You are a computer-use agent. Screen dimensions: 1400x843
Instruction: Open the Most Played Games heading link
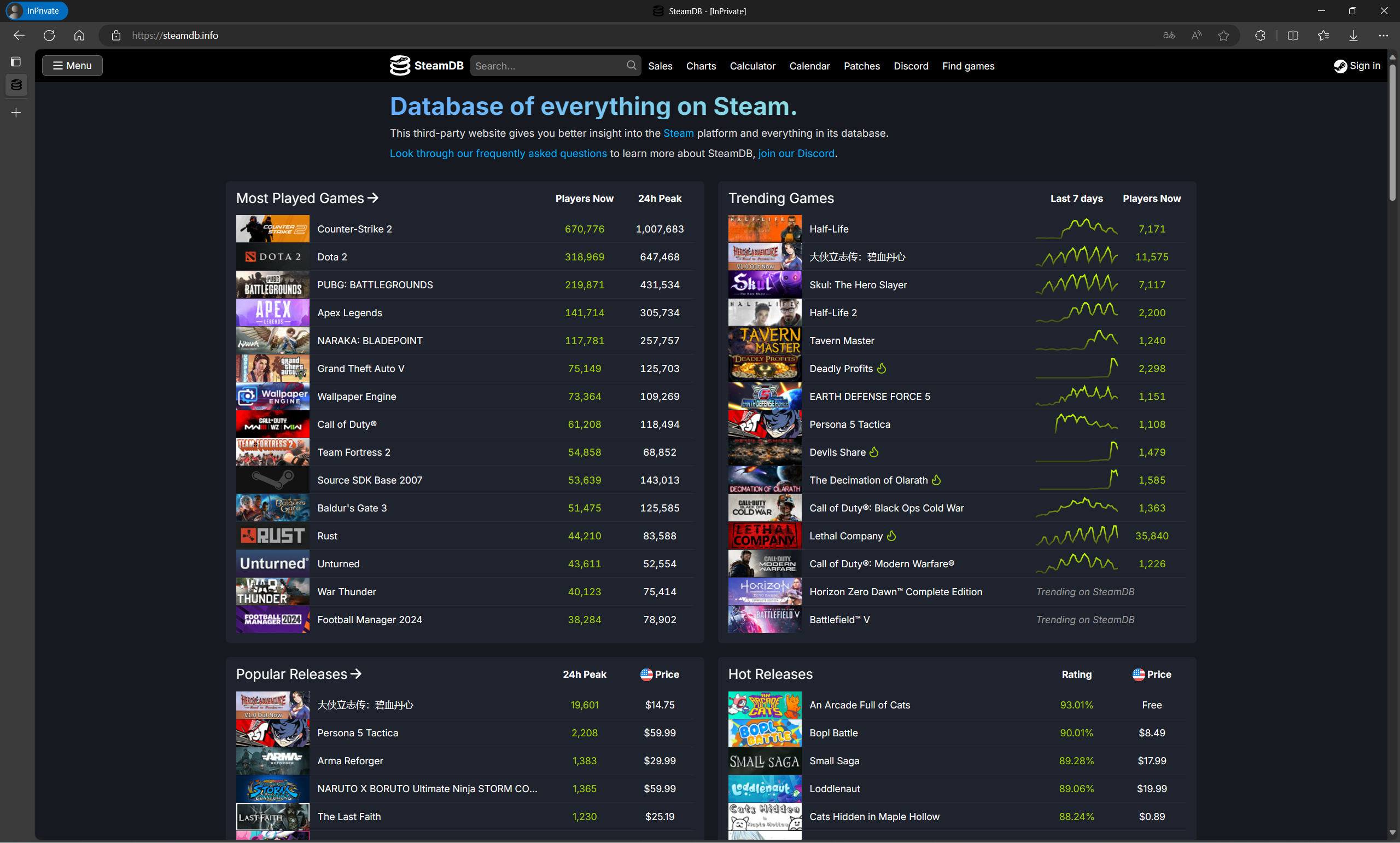(307, 197)
